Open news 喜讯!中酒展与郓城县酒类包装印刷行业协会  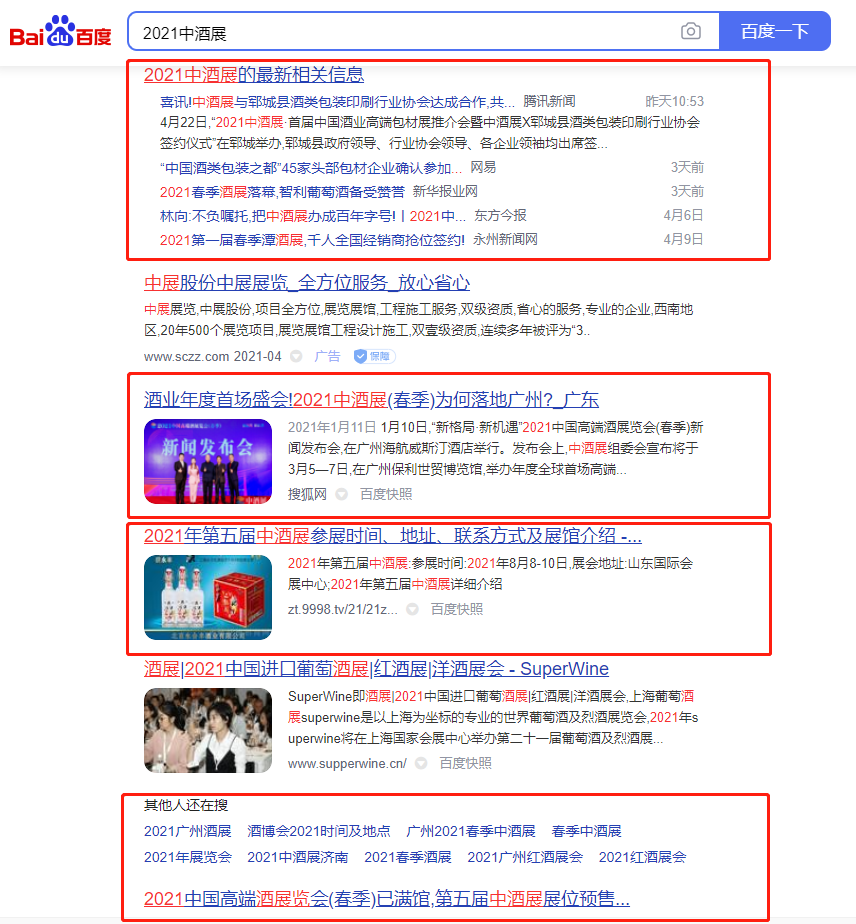[x=338, y=102]
